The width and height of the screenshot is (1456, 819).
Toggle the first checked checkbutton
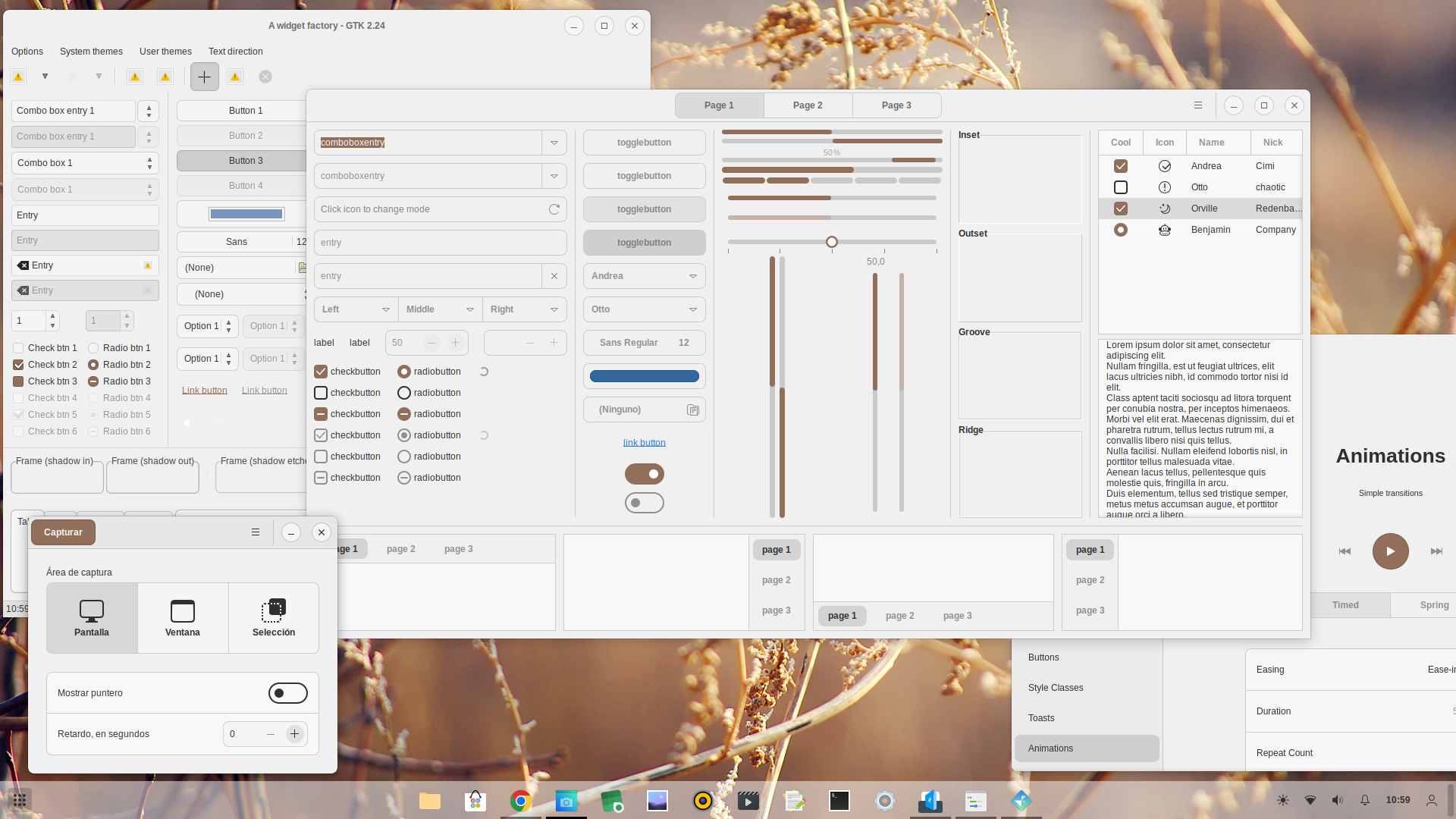[x=321, y=372]
